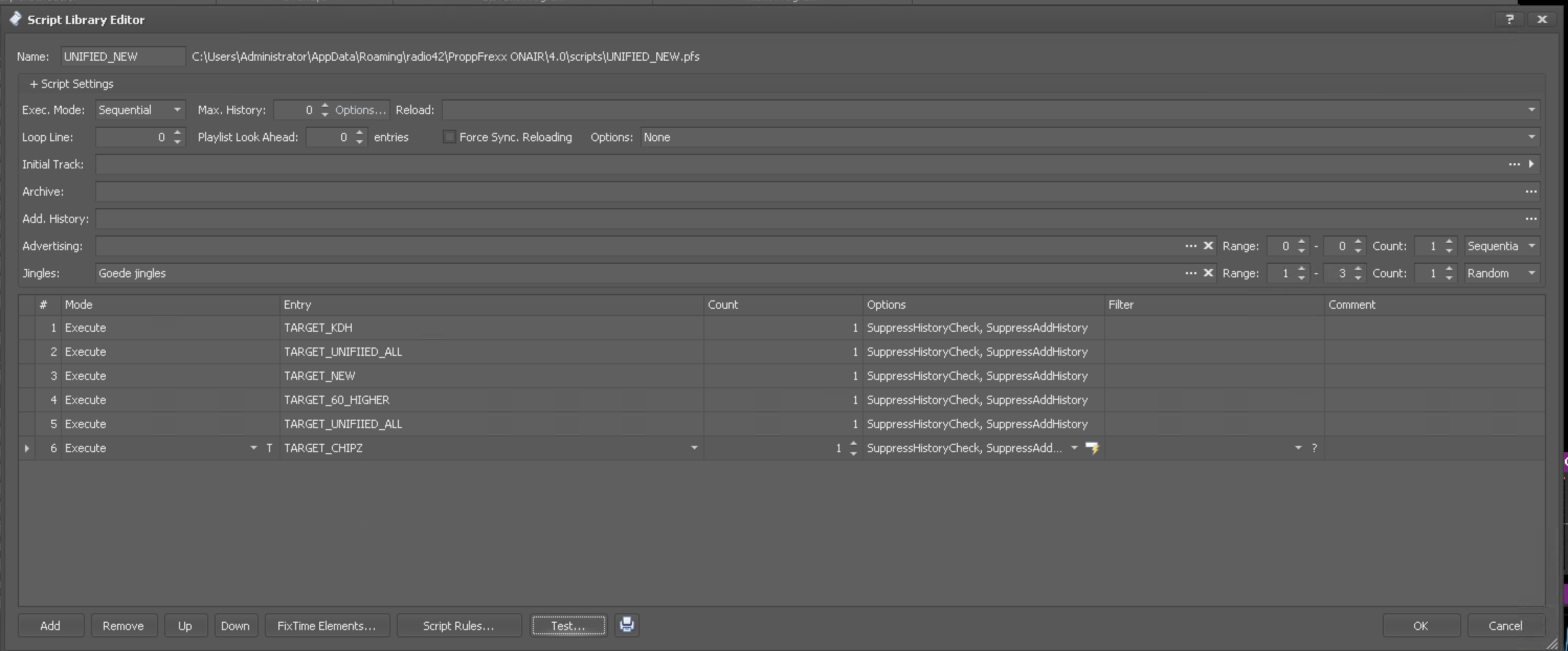Clear the Advertising entry with X icon
The image size is (1568, 651).
[1208, 246]
